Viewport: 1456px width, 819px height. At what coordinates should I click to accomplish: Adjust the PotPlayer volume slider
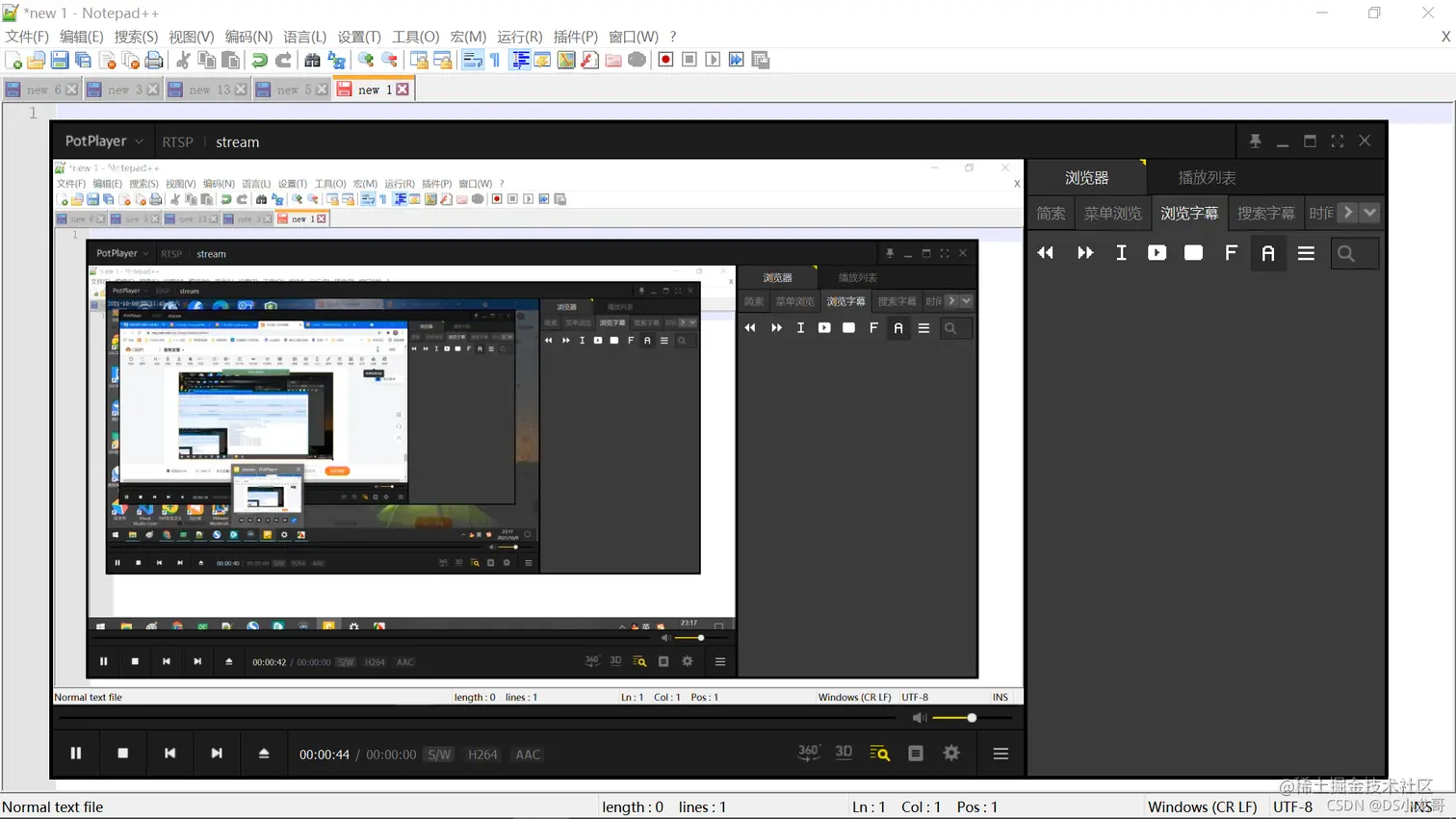click(972, 718)
